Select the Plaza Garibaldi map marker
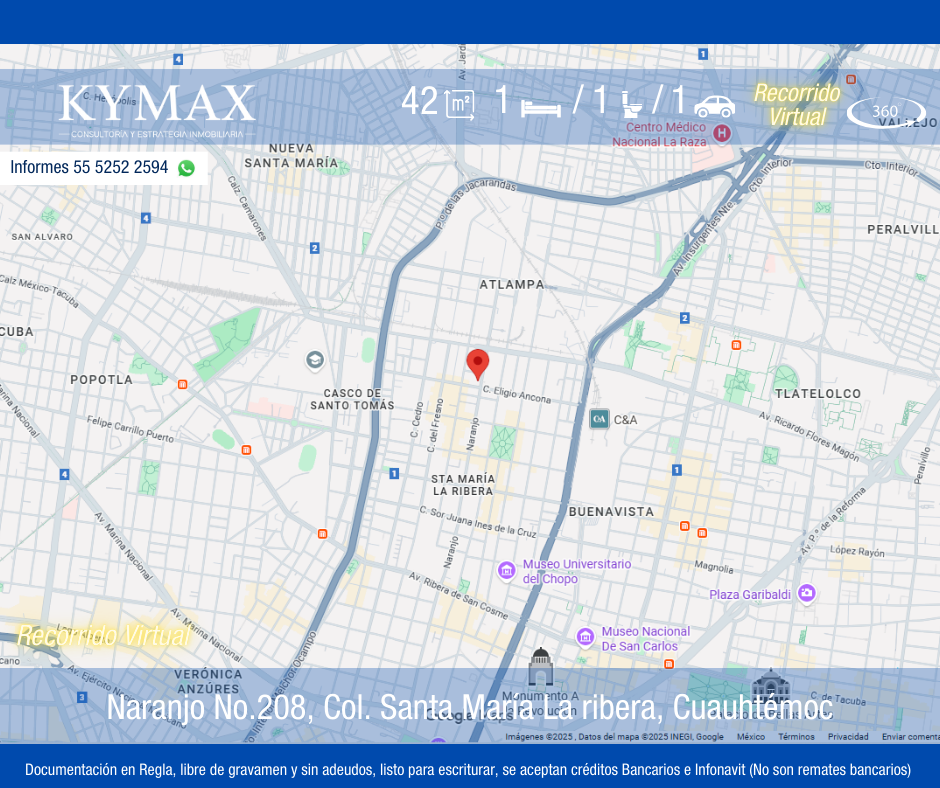The width and height of the screenshot is (940, 788). (807, 594)
